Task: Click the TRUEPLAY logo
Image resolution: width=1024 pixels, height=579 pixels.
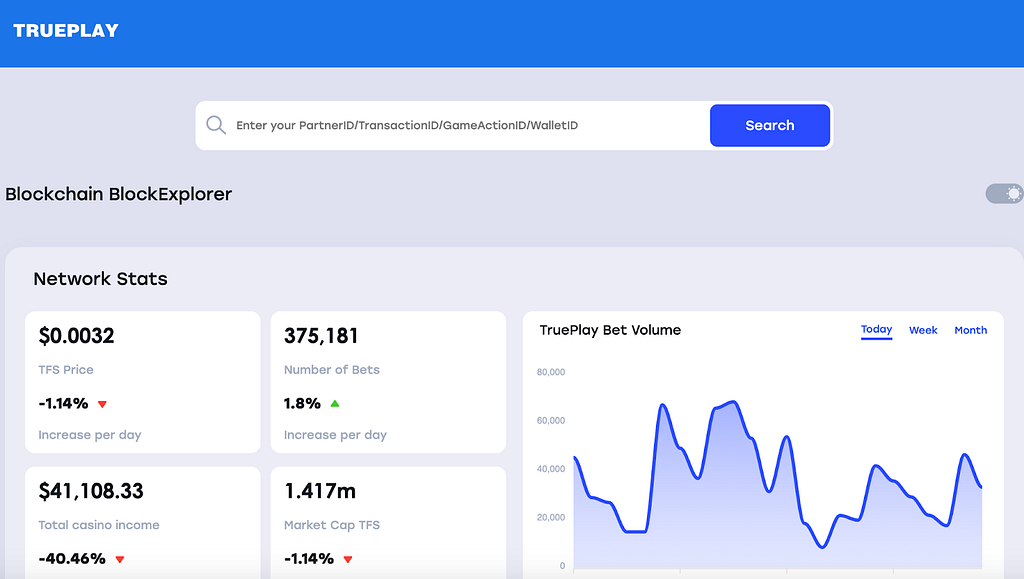Action: click(x=66, y=31)
